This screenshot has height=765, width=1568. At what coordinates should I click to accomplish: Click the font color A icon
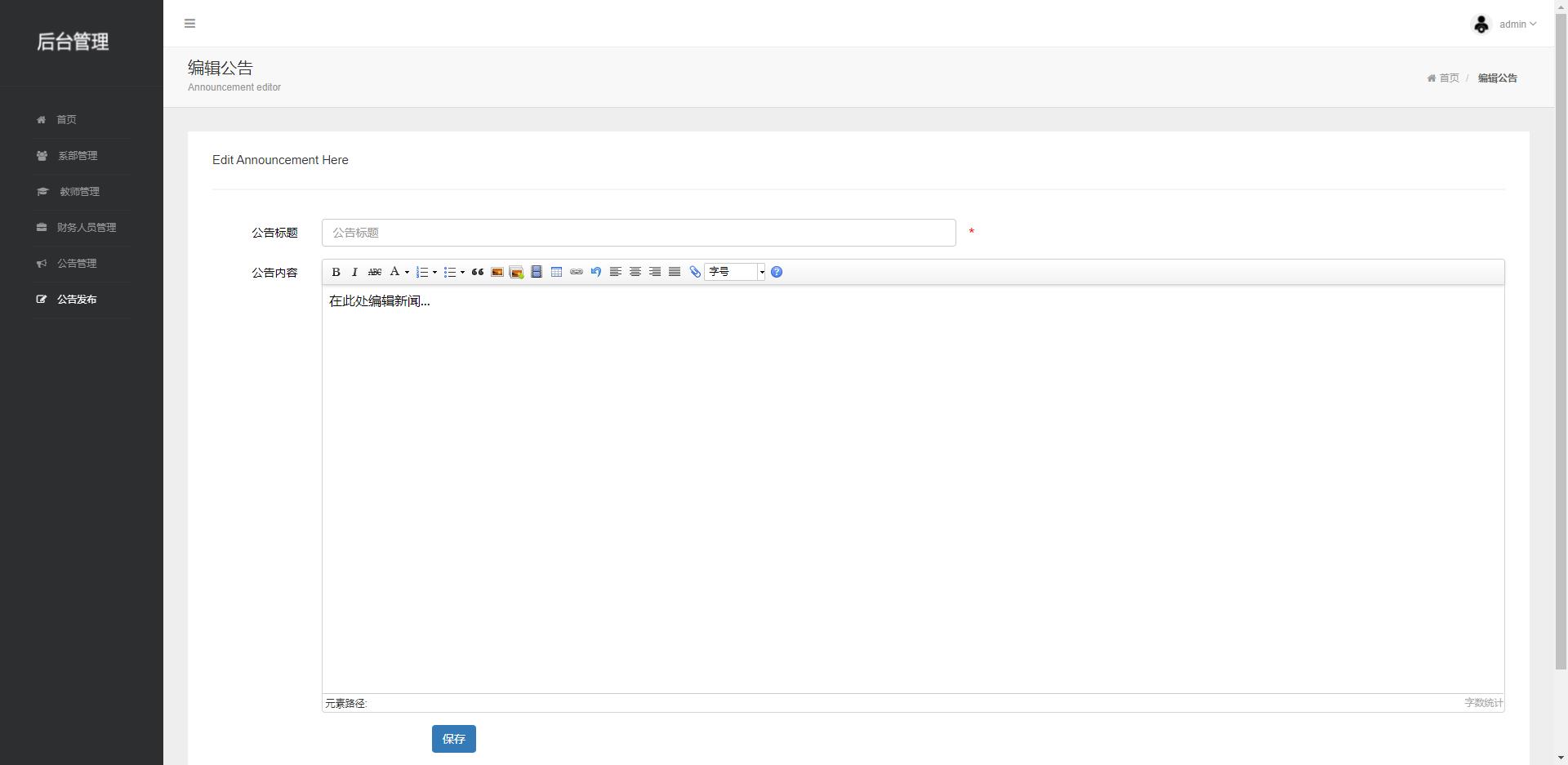click(x=394, y=272)
